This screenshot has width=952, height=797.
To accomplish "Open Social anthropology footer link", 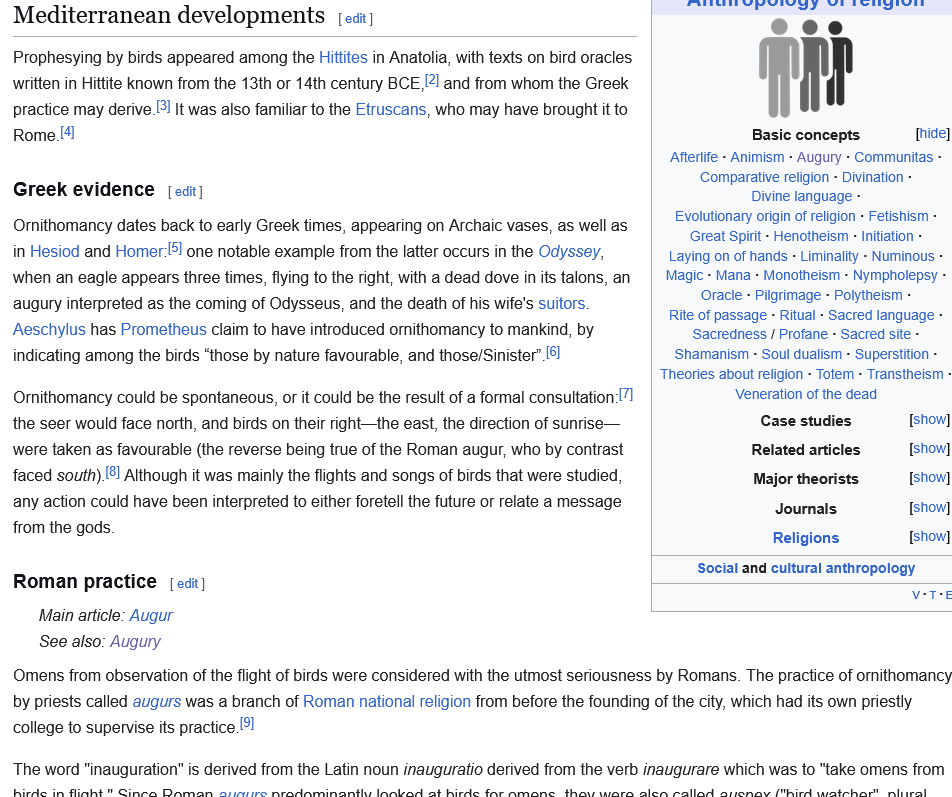I will click(x=717, y=569).
